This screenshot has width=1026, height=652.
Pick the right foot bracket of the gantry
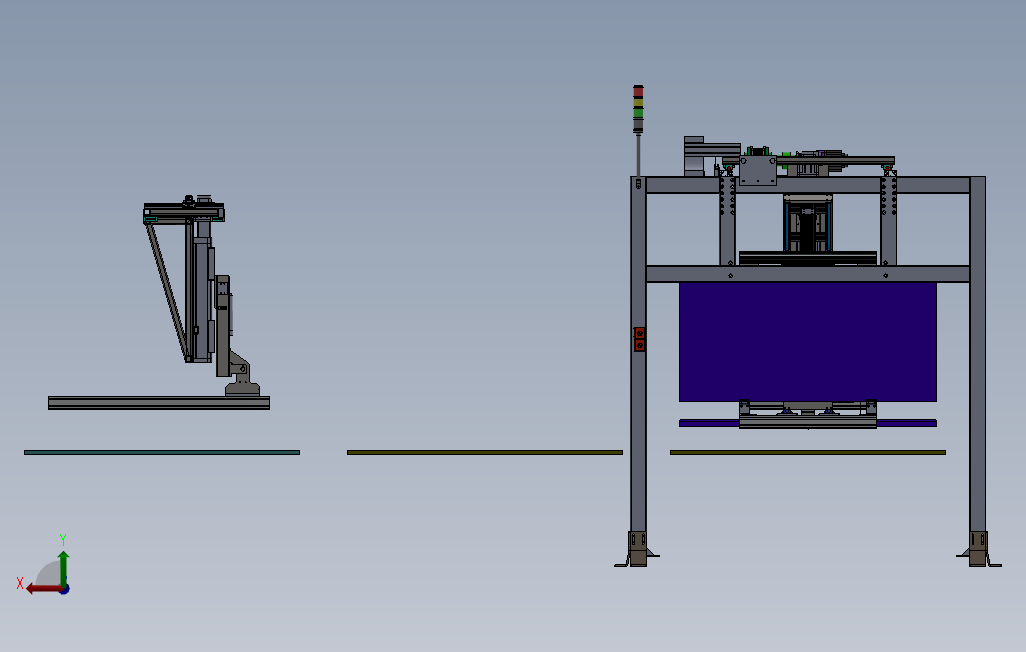(x=979, y=550)
